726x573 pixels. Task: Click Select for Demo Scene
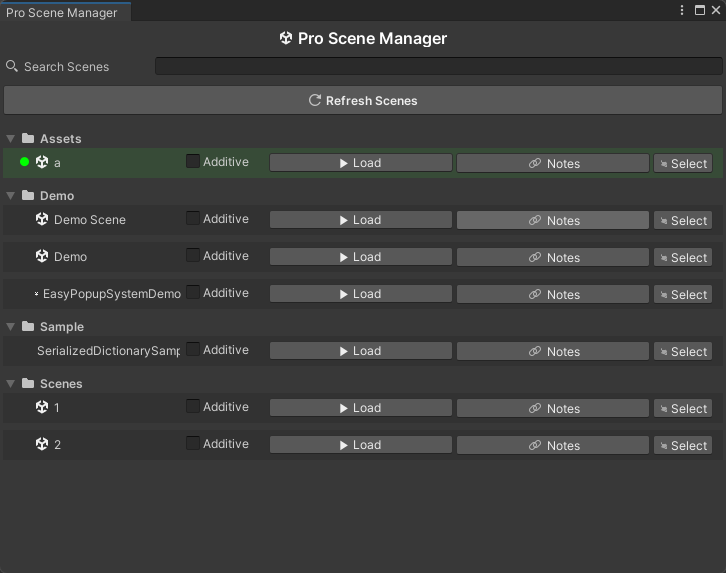683,220
